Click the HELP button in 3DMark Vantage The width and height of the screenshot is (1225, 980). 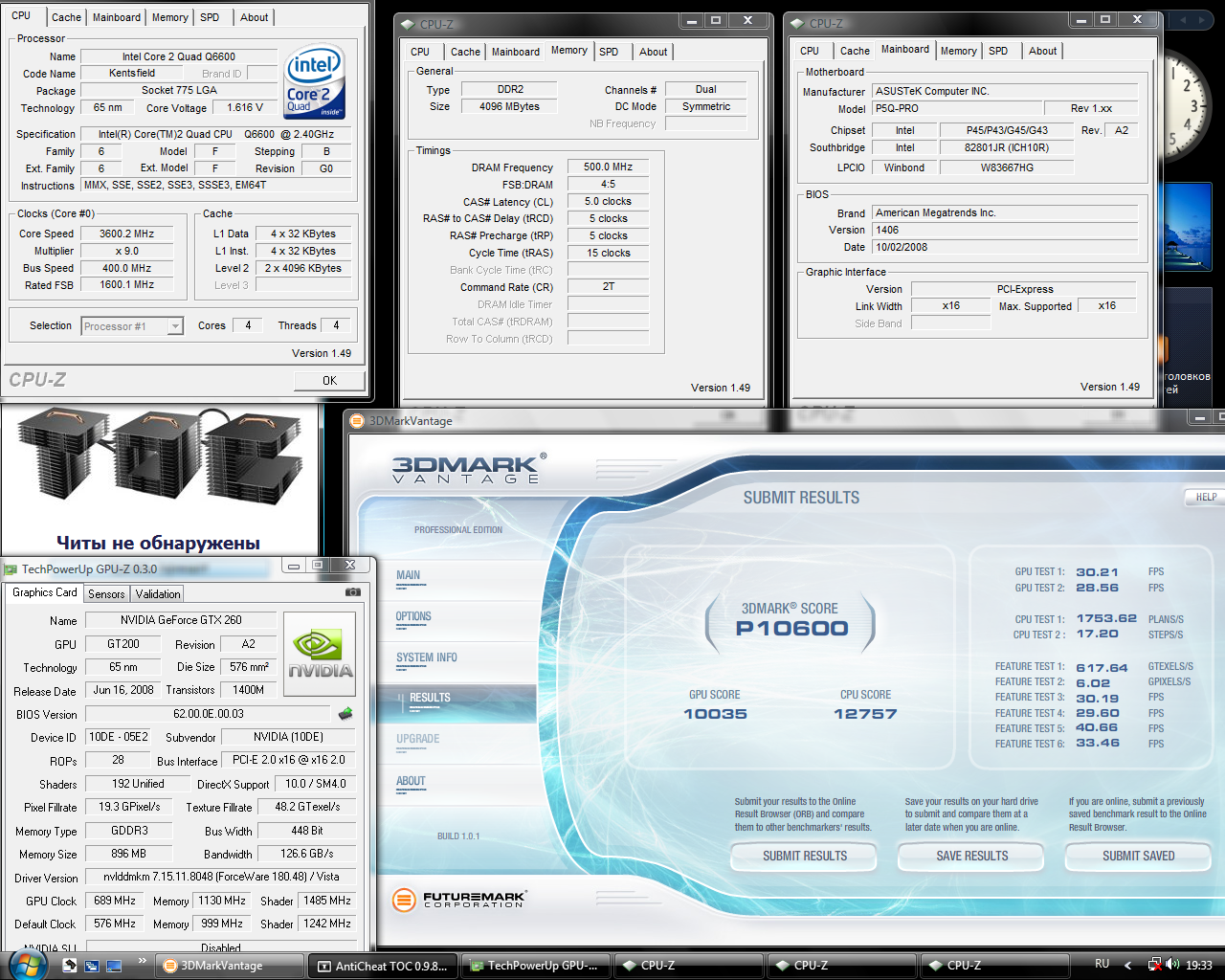tap(1206, 497)
